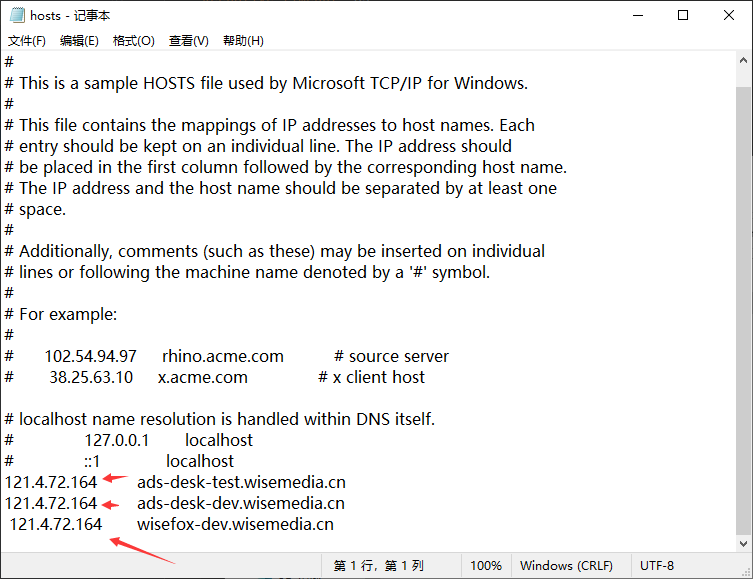Click the ads-desk-test.wisemedia.cn hostname
Image resolution: width=753 pixels, height=579 pixels.
click(x=241, y=482)
